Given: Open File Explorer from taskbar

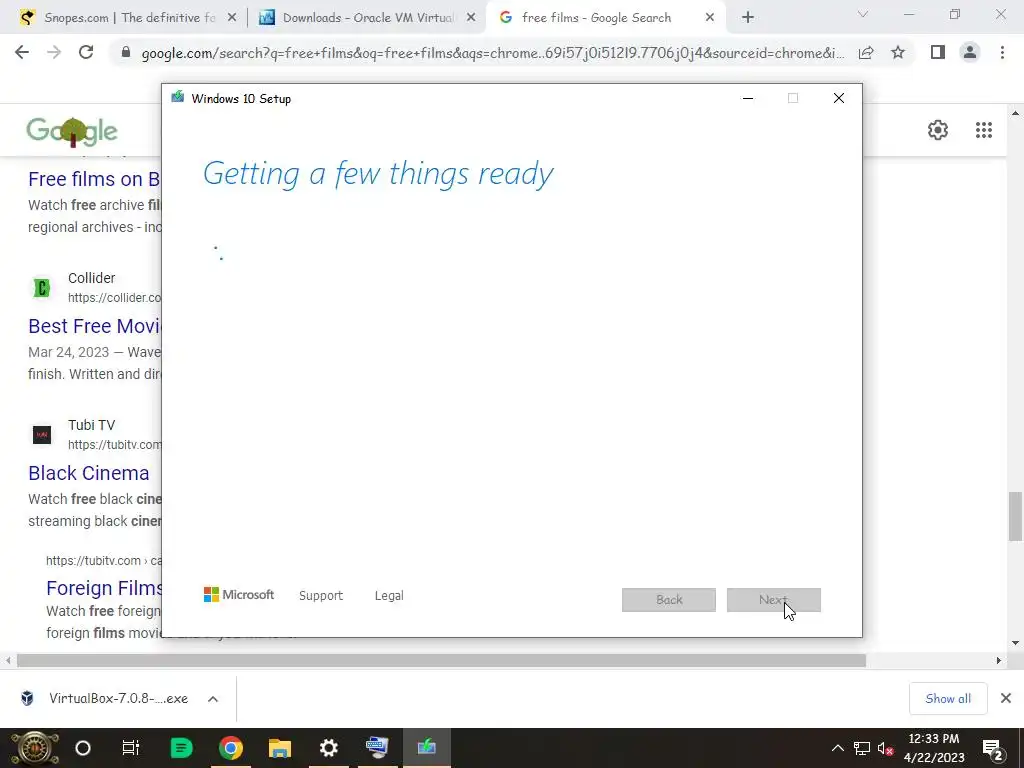Looking at the screenshot, I should (280, 748).
